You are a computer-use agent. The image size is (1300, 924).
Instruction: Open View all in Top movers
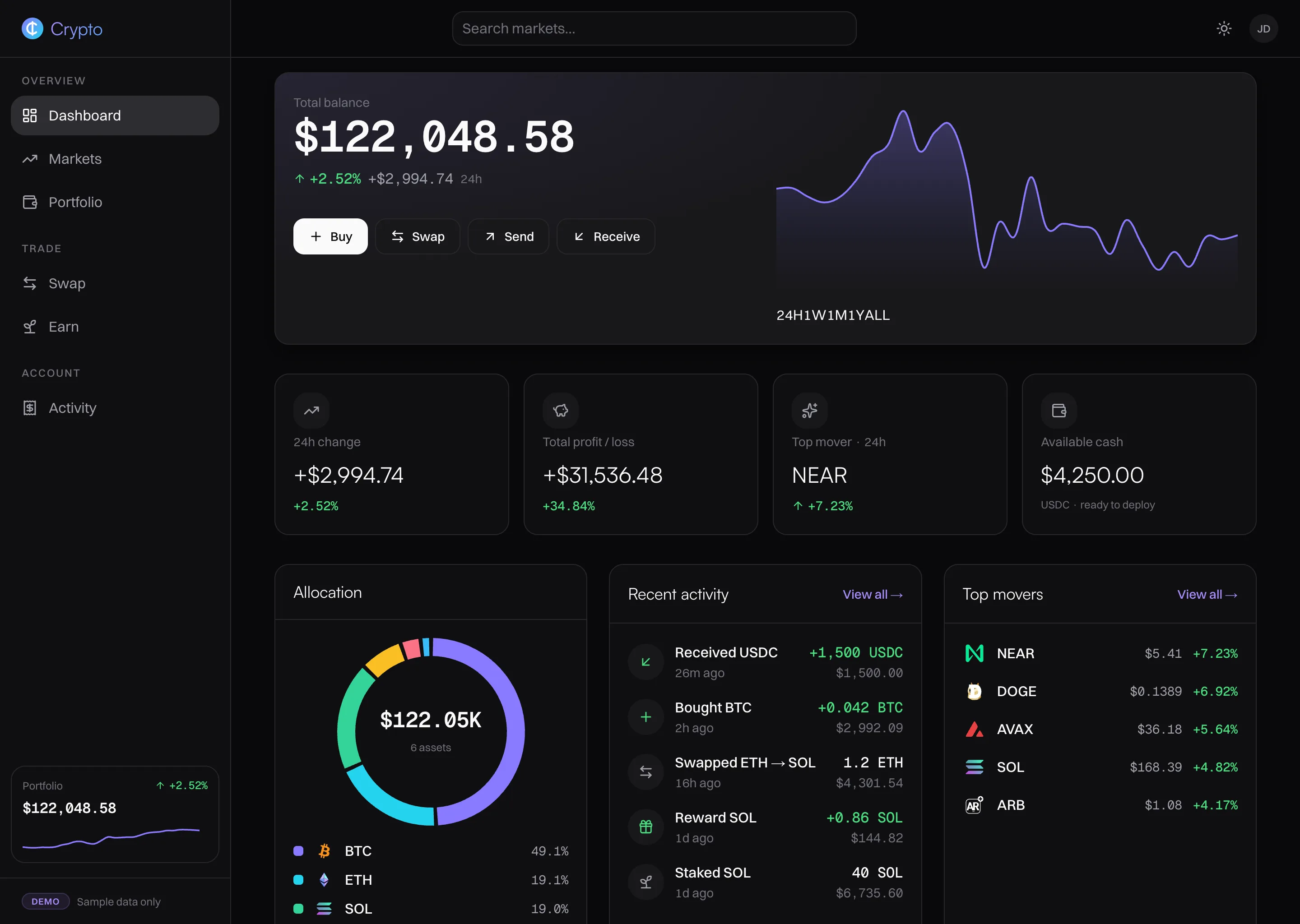pos(1207,595)
